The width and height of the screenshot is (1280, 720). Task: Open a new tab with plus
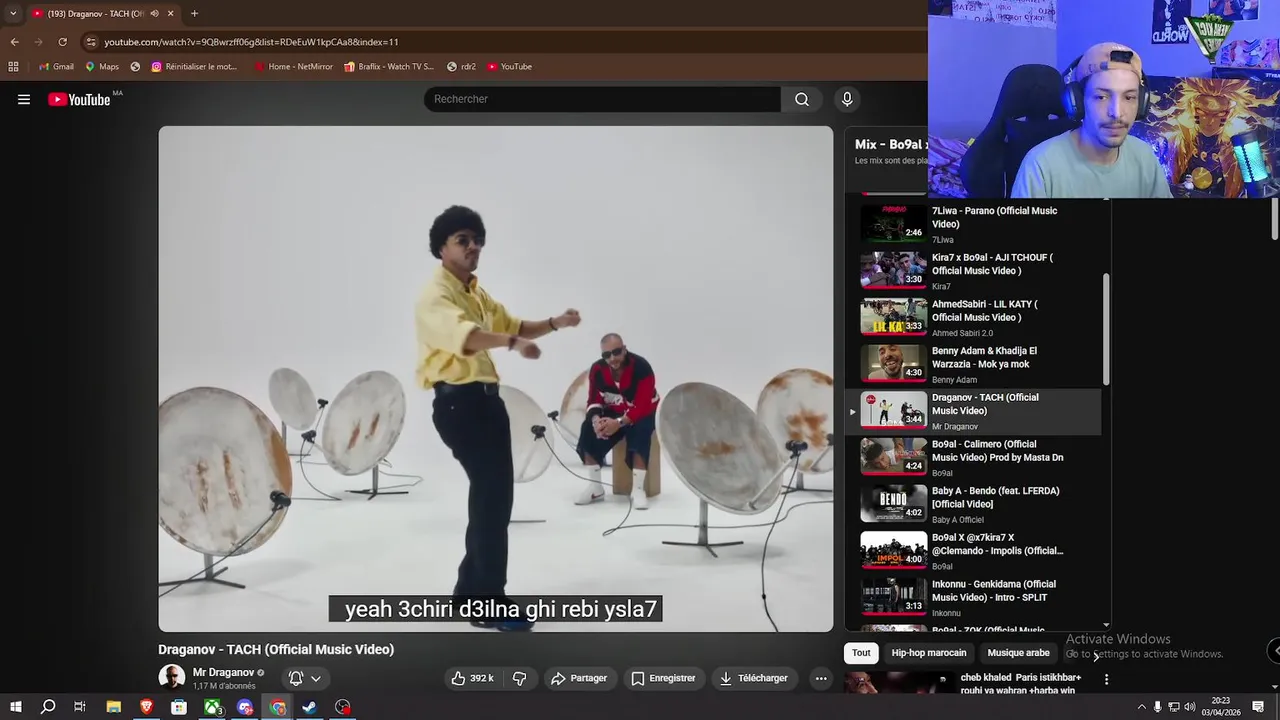(x=194, y=13)
